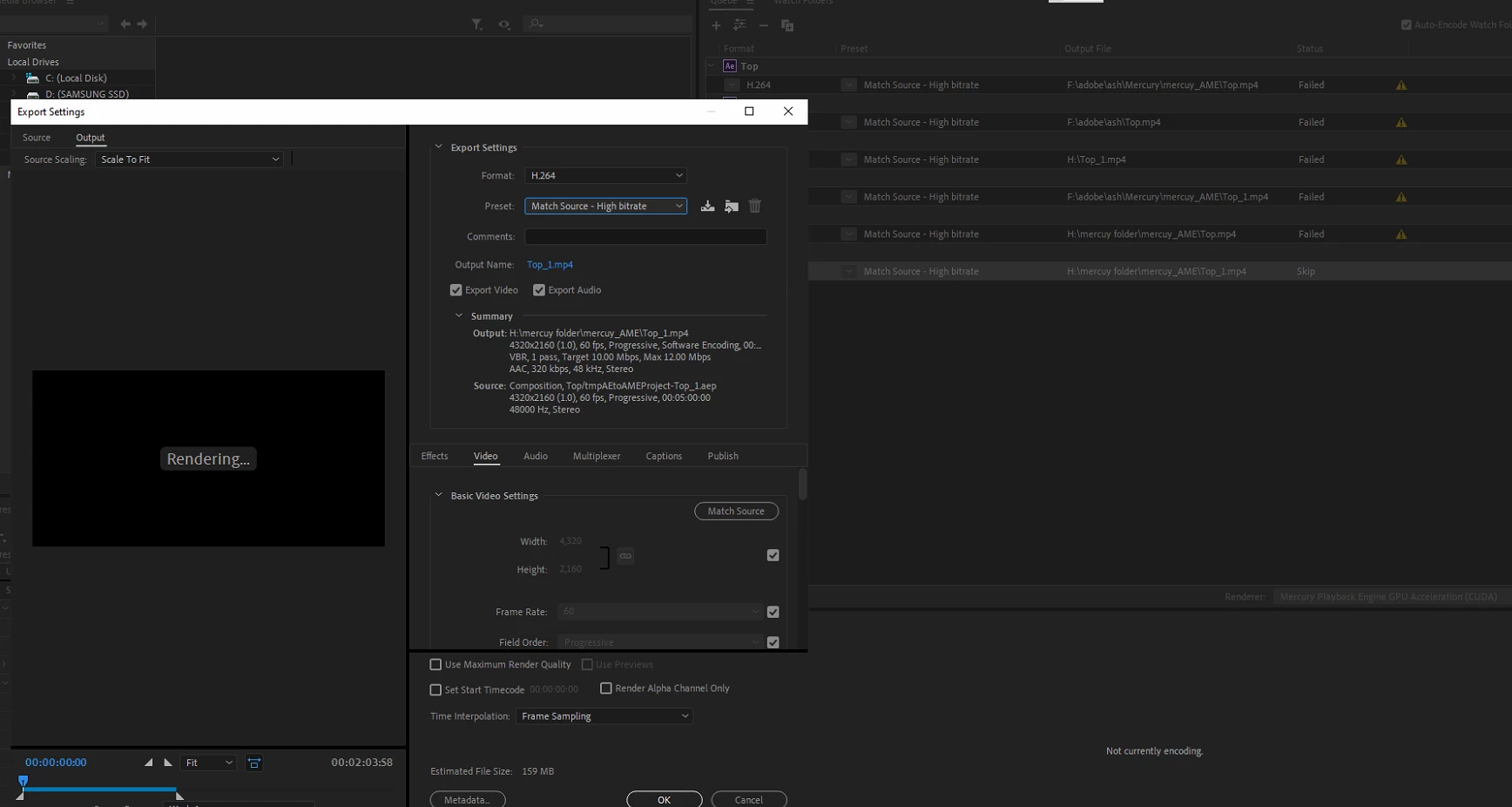
Task: Click the Top_1.mp4 output name link
Action: pos(550,265)
